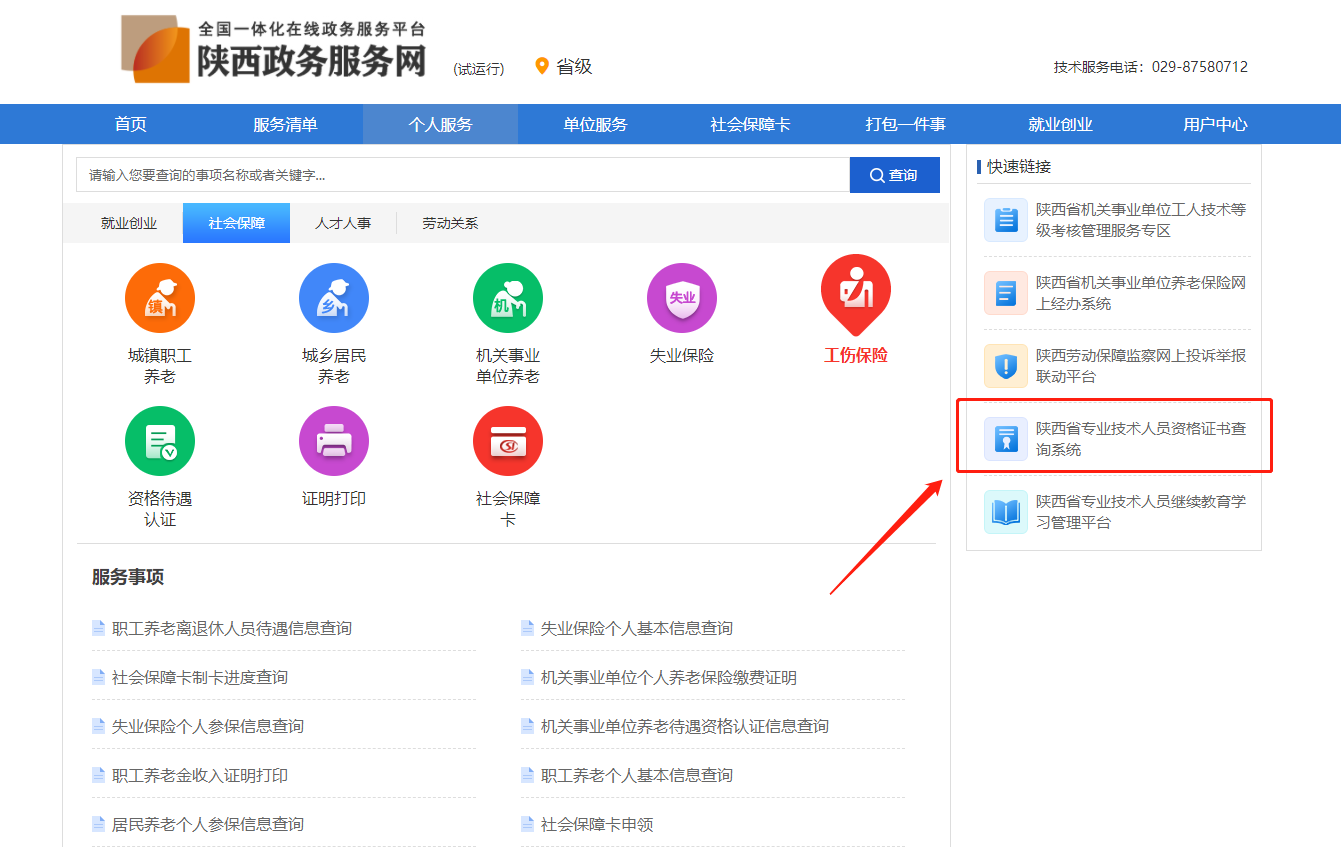This screenshot has height=847, width=1341.
Task: Click the 失业保险 purple shield icon
Action: click(x=682, y=298)
